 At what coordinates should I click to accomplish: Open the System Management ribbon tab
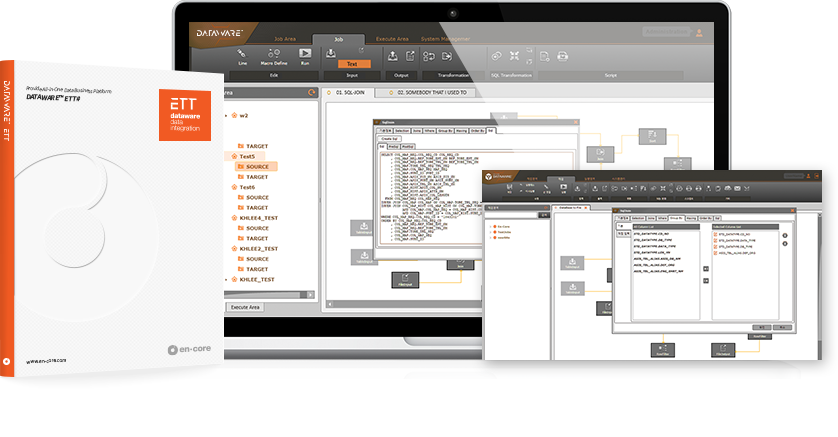pos(445,39)
